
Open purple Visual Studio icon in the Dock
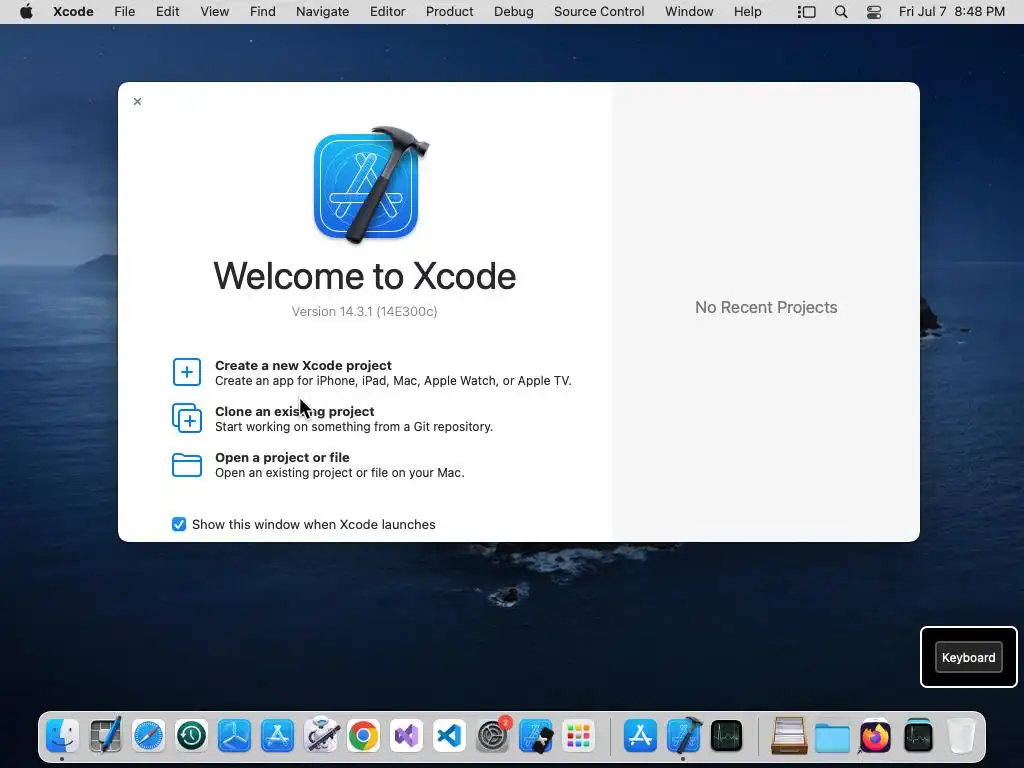point(406,736)
